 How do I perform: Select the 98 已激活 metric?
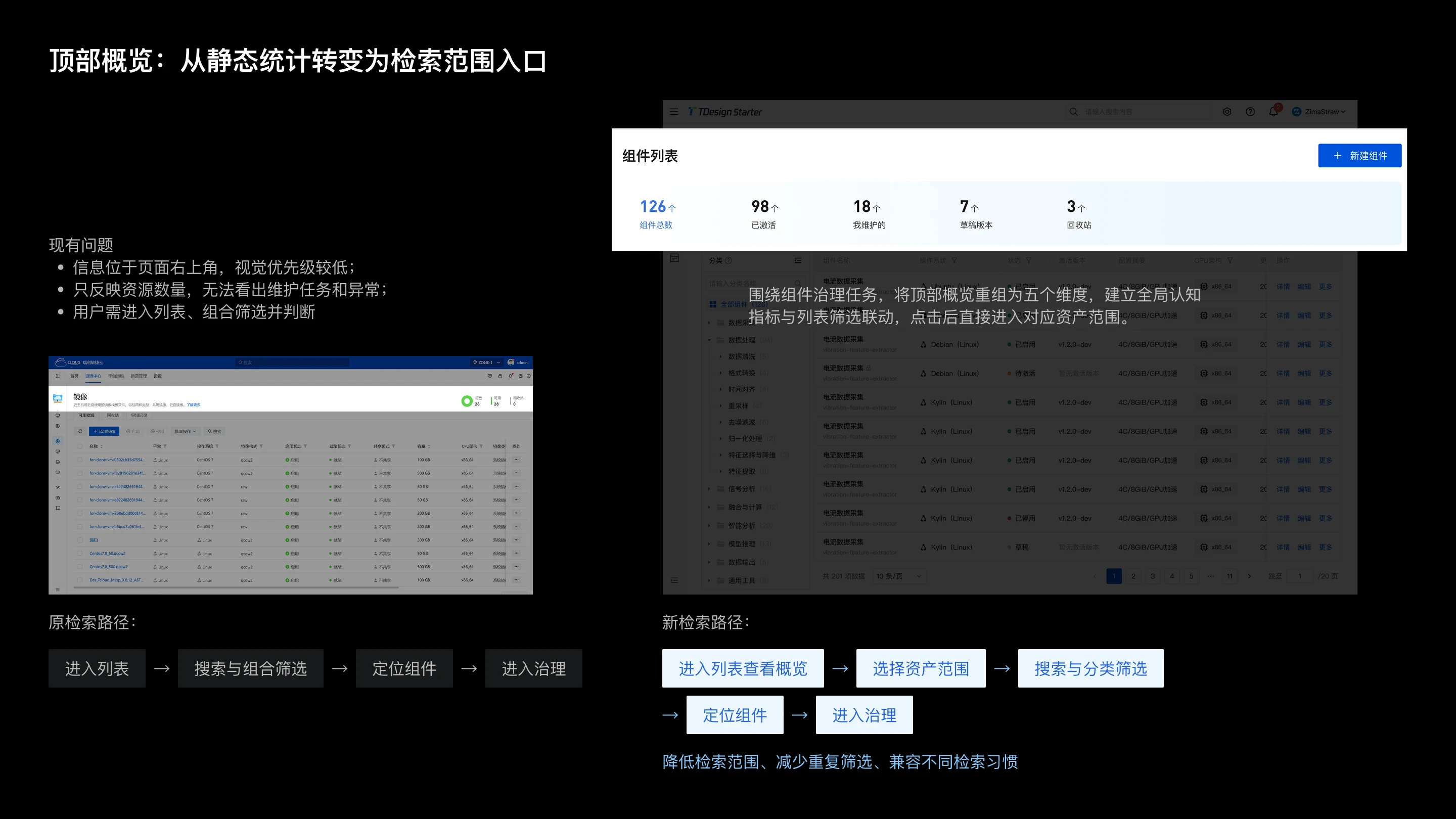pyautogui.click(x=765, y=214)
